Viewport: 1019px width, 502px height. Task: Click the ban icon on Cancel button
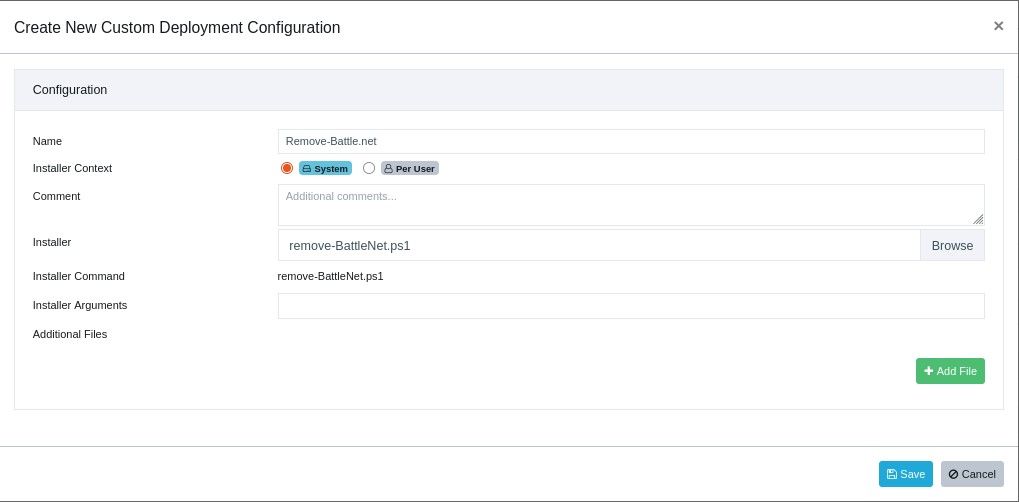[953, 474]
